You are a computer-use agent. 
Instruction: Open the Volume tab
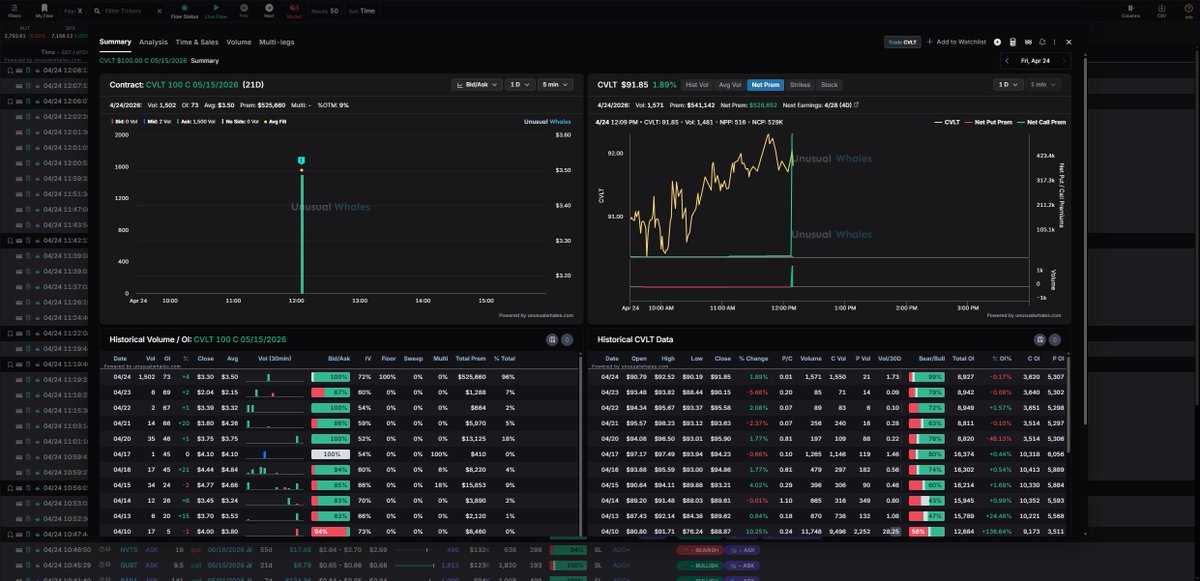click(239, 42)
